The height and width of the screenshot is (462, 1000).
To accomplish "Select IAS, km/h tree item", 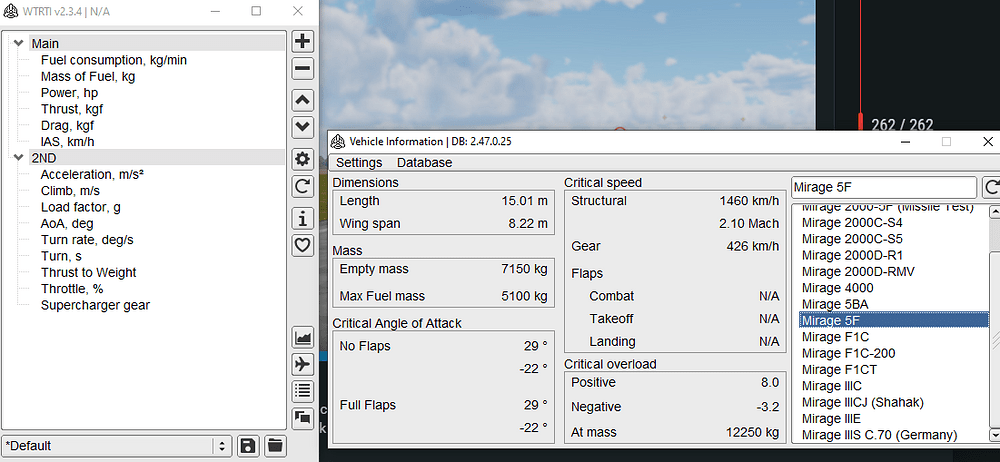I will tap(68, 142).
